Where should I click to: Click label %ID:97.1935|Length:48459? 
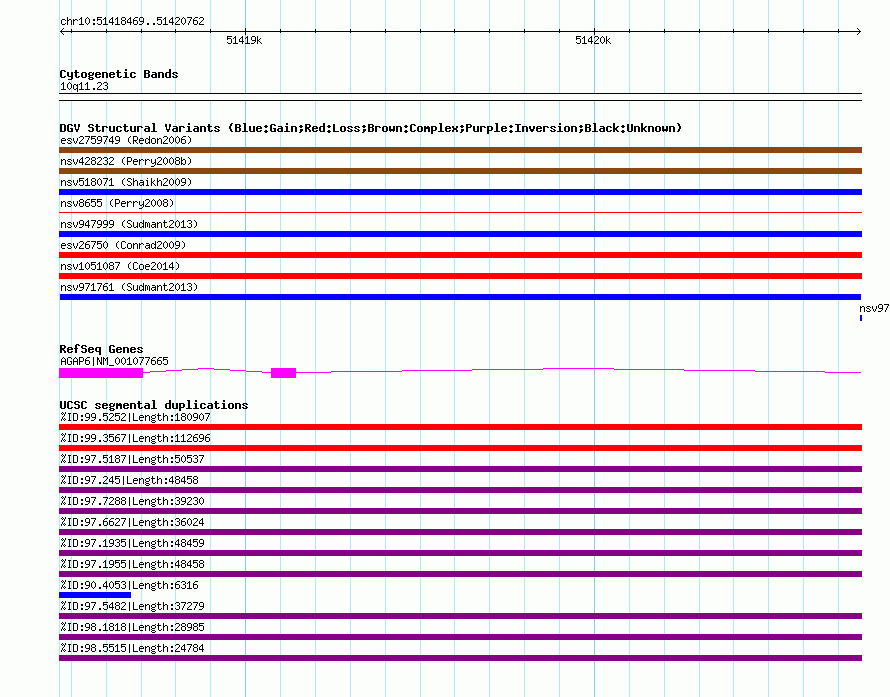(132, 543)
